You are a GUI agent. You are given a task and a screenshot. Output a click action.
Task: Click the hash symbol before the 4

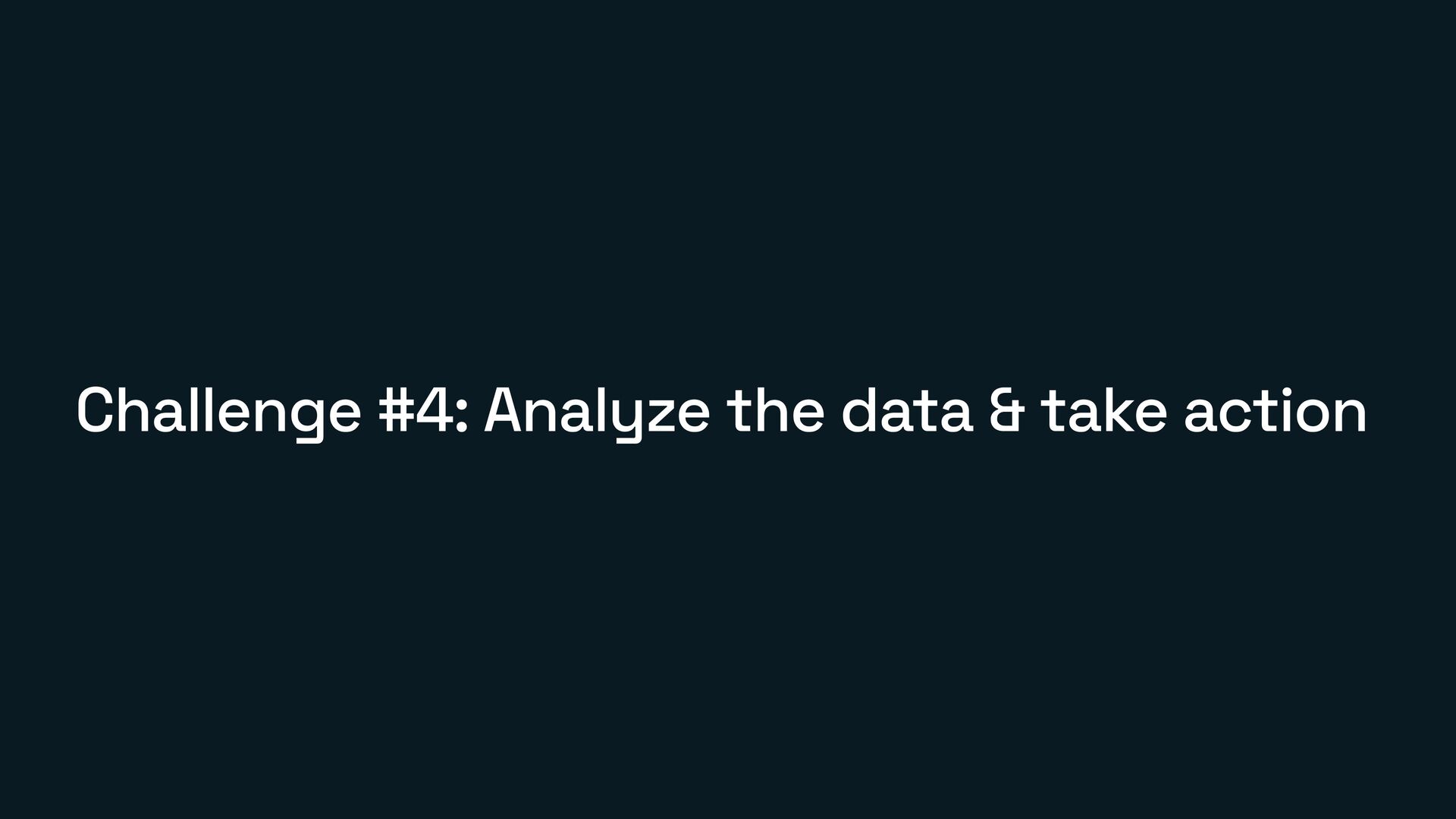396,410
